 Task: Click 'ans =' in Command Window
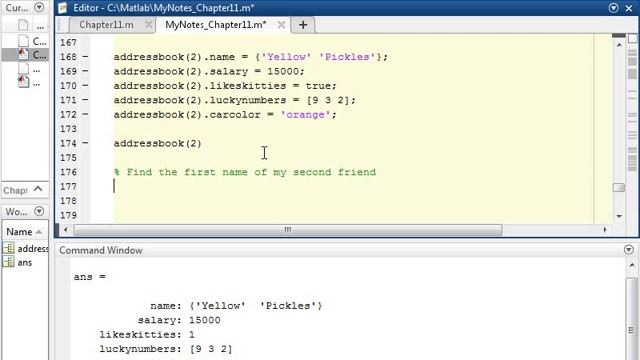click(90, 277)
